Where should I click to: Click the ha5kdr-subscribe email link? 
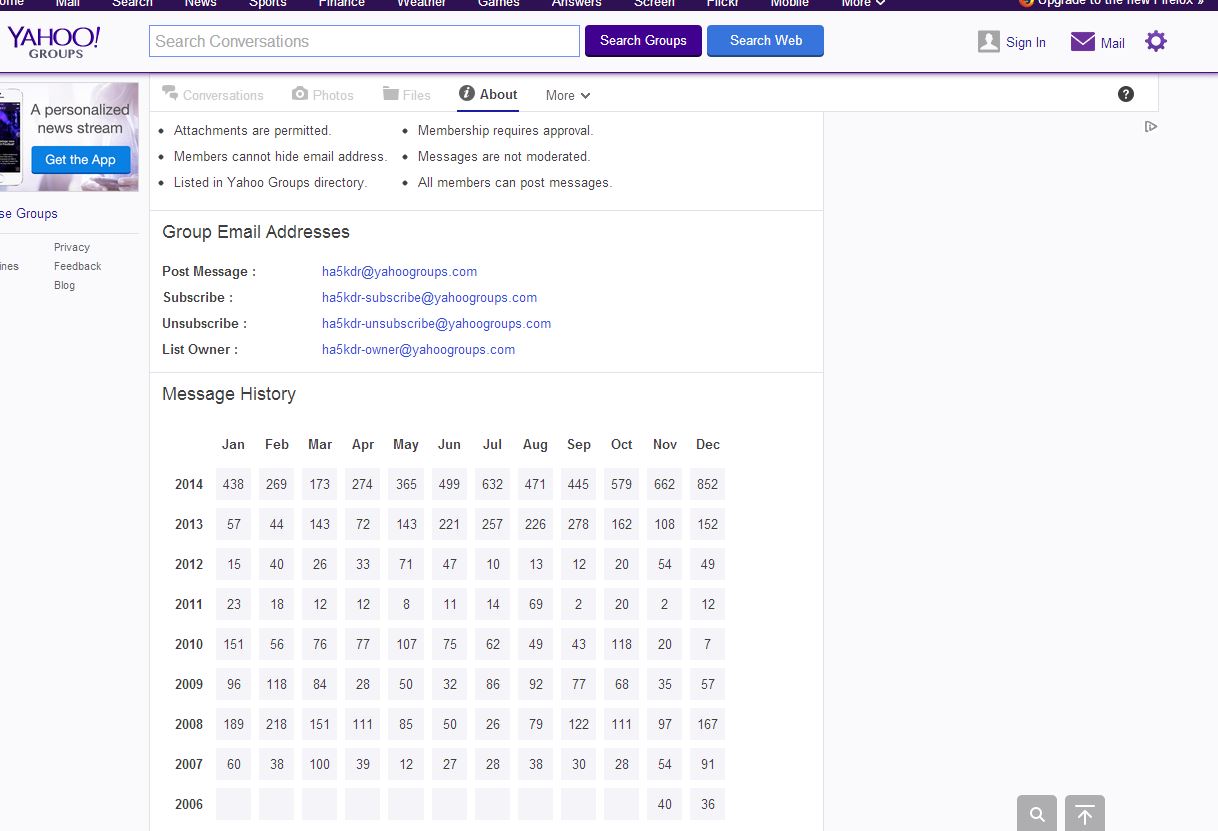[x=429, y=297]
